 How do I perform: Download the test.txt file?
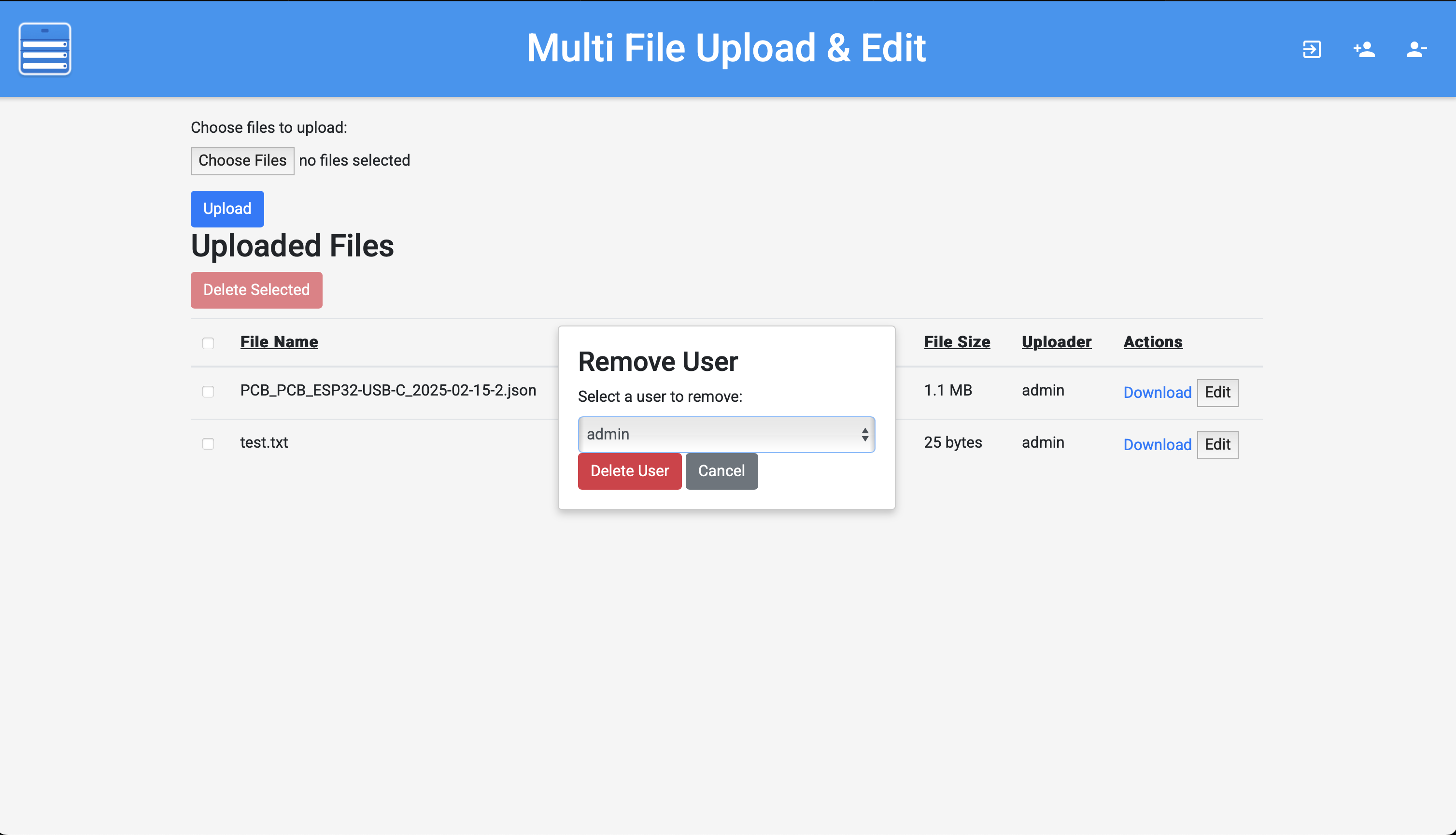(1157, 444)
